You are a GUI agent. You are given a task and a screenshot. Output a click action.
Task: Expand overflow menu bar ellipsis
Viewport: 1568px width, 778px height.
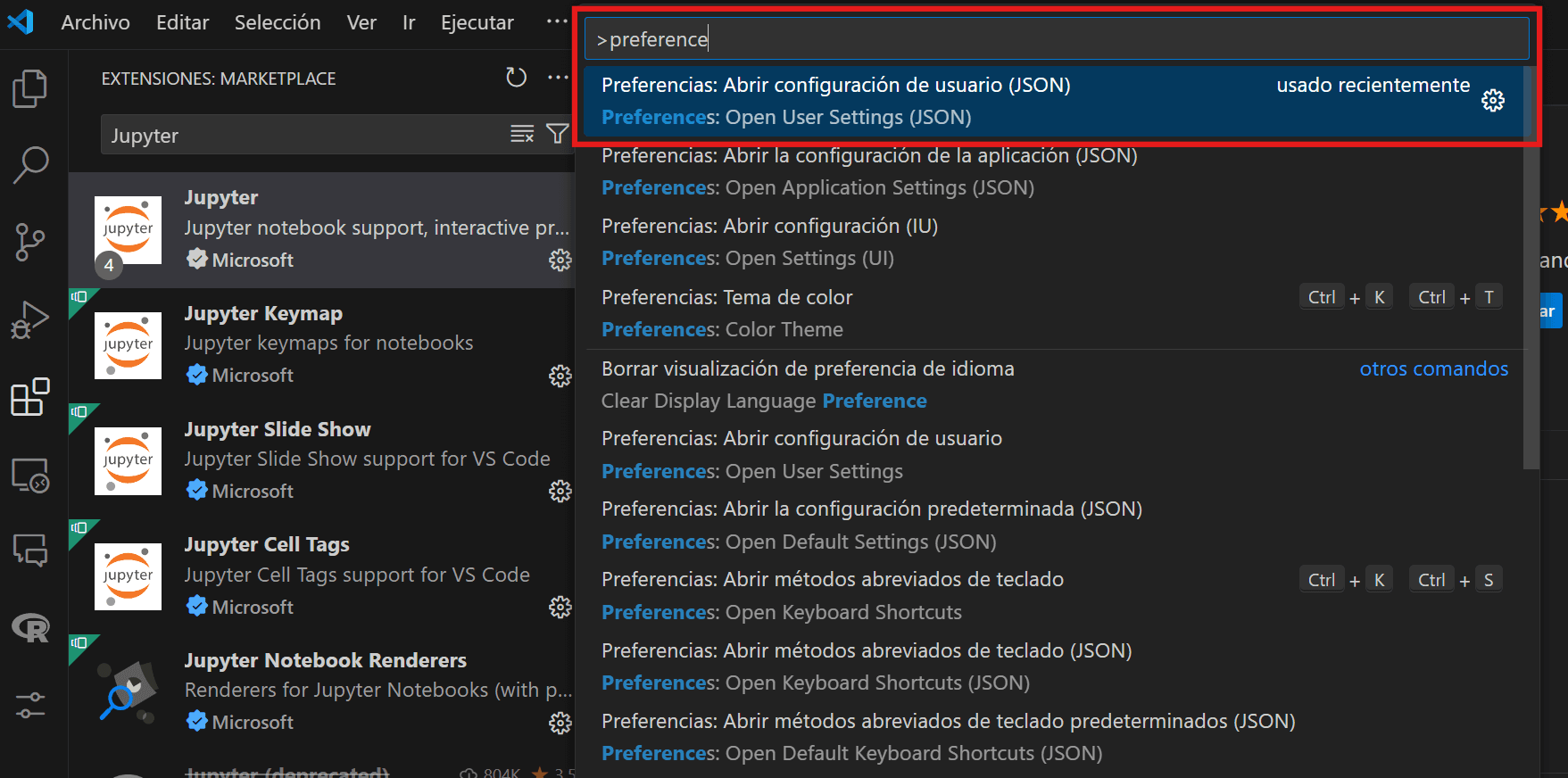[x=557, y=21]
